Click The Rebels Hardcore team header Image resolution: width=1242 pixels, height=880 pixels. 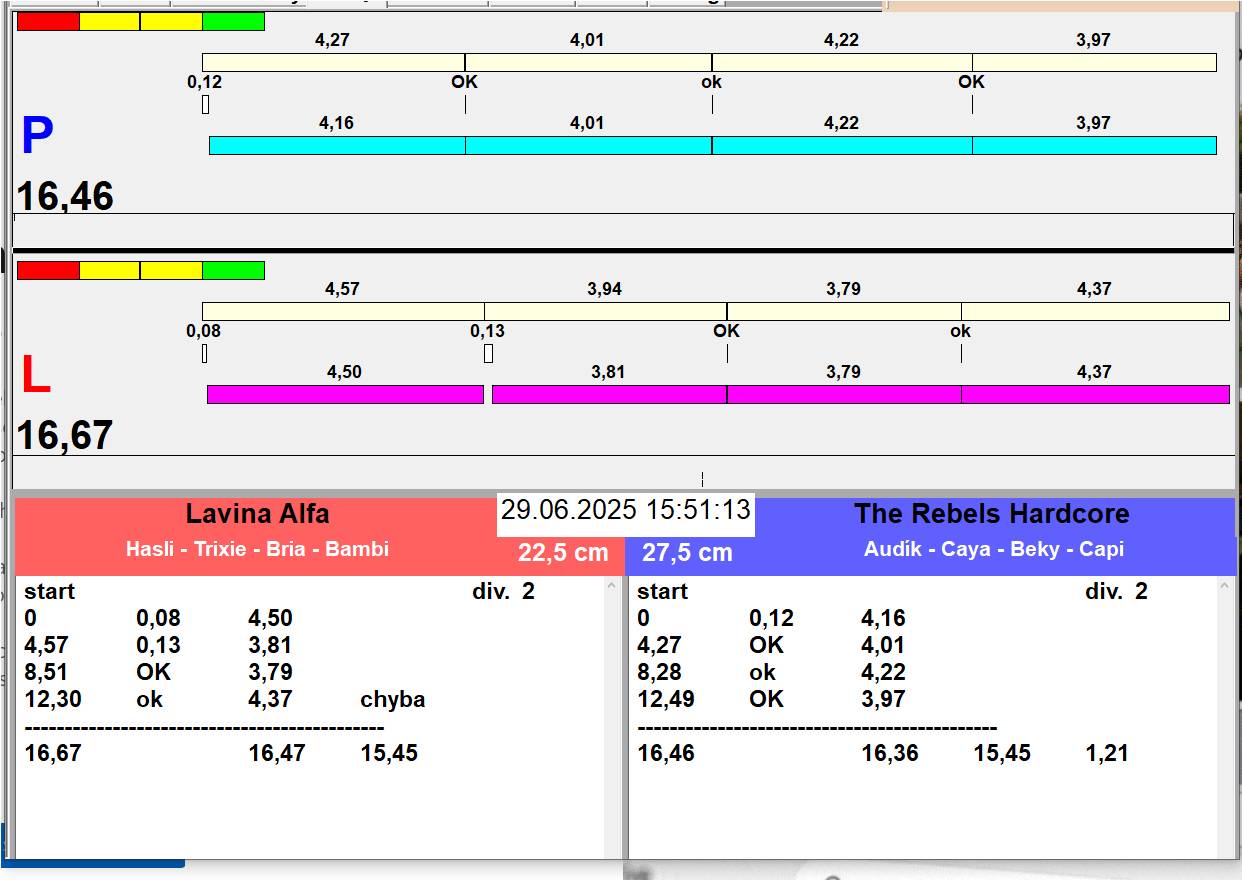coord(991,515)
